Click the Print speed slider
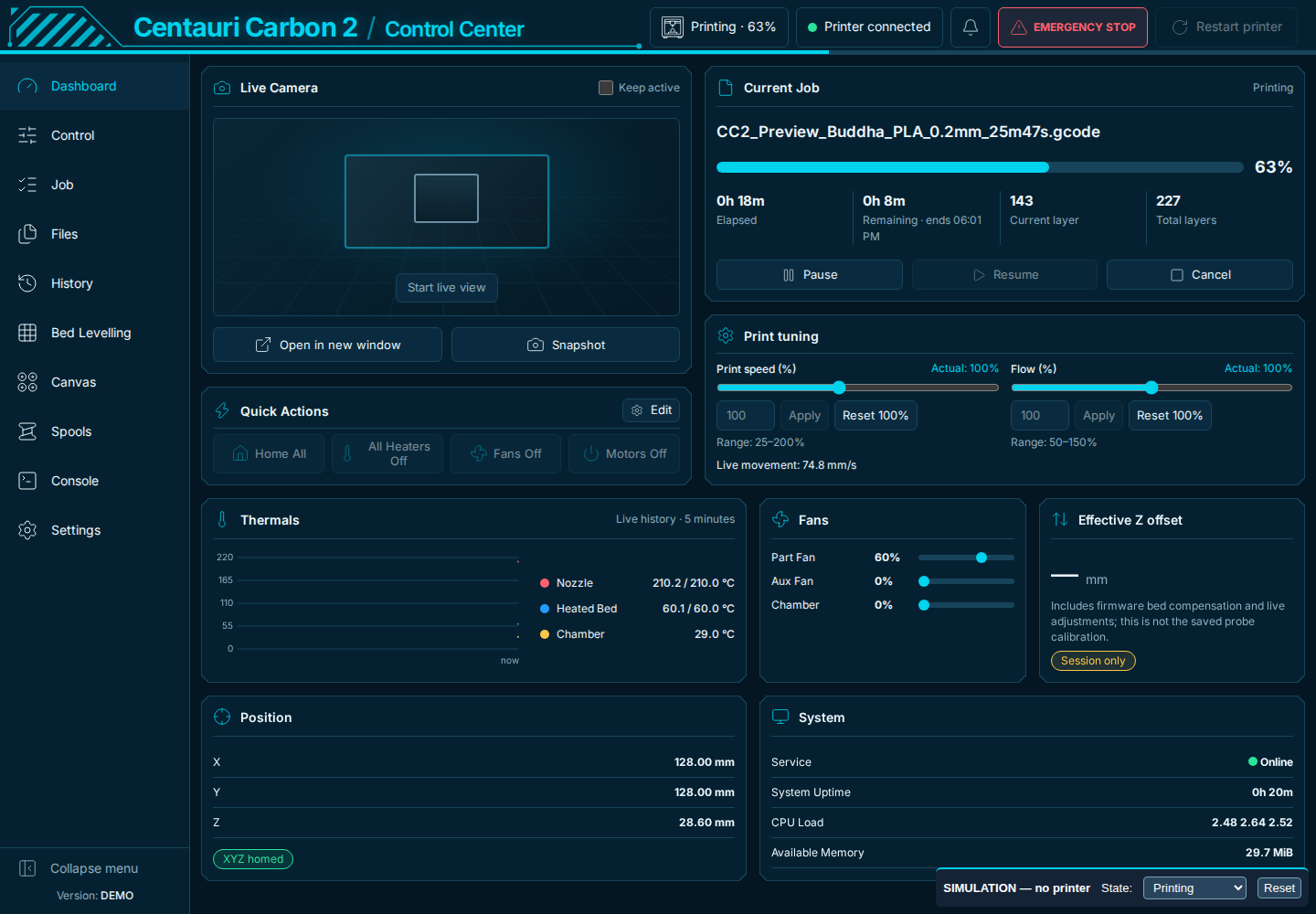Screen dimensions: 1316x914 click(857, 388)
